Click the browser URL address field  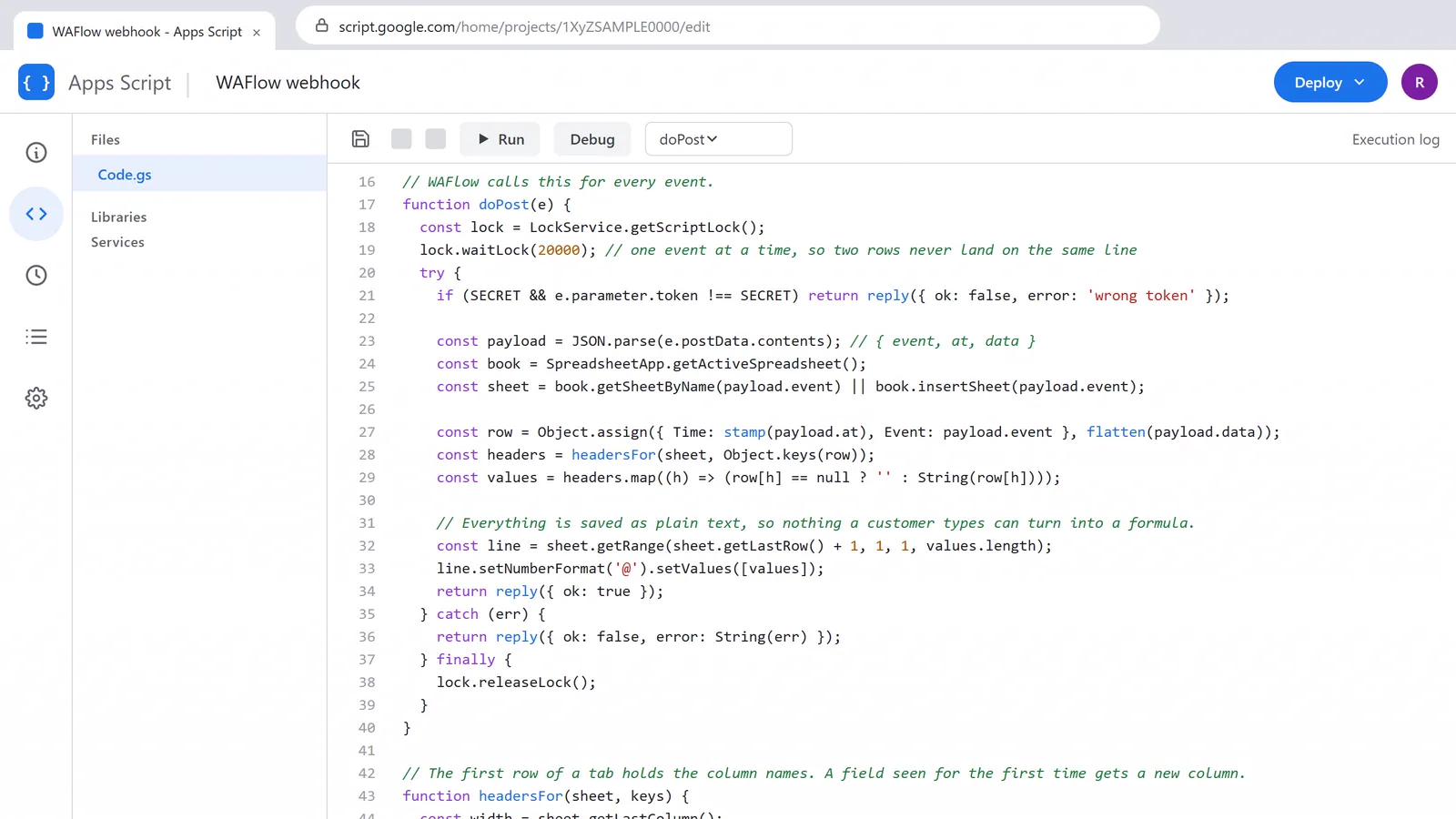coord(728,26)
